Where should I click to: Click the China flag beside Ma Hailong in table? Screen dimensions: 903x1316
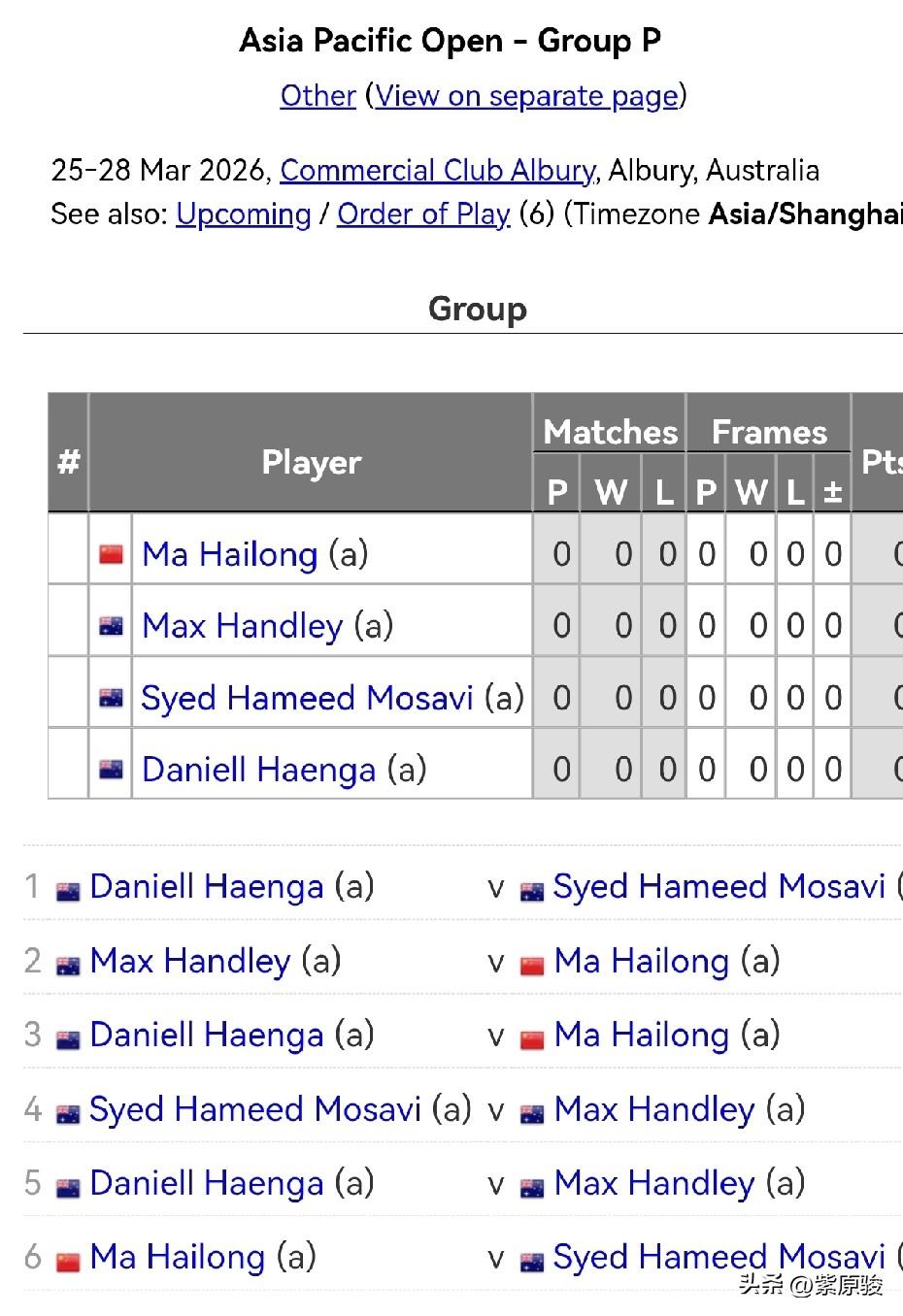pyautogui.click(x=112, y=554)
